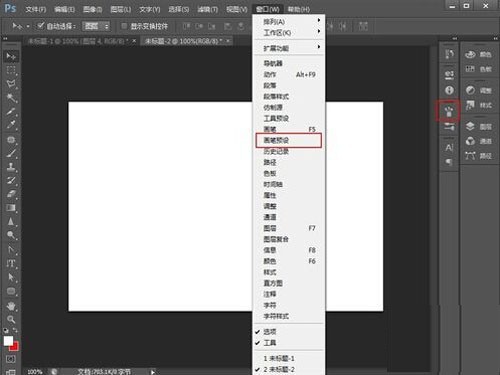
Task: Click the Ps application logo
Action: point(10,8)
